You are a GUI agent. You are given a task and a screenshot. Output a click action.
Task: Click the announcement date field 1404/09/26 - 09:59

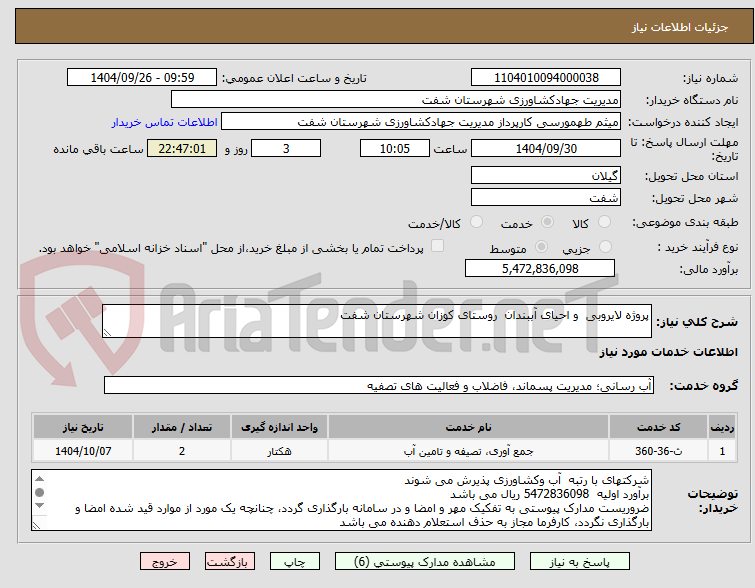pos(142,78)
